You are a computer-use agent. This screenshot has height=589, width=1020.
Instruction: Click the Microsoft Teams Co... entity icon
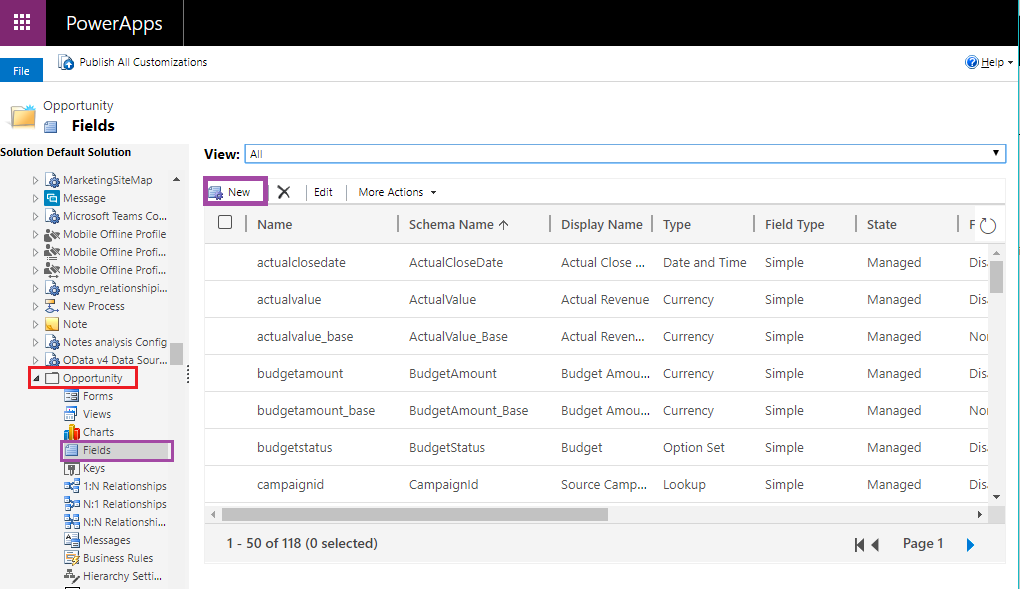[x=53, y=216]
